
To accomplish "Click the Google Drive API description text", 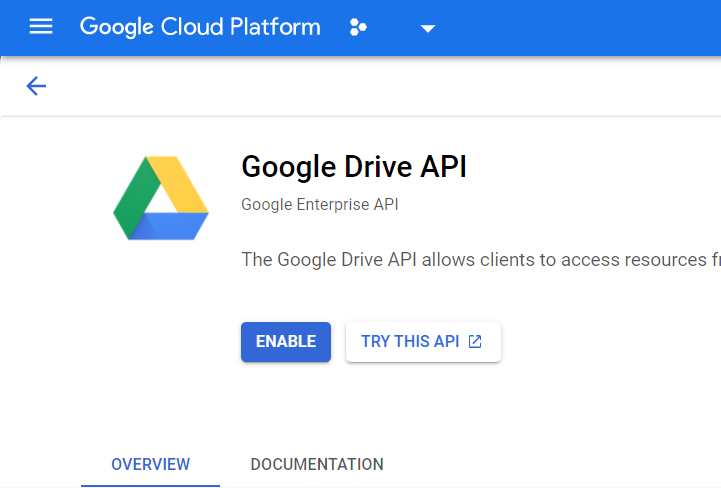I will (481, 260).
